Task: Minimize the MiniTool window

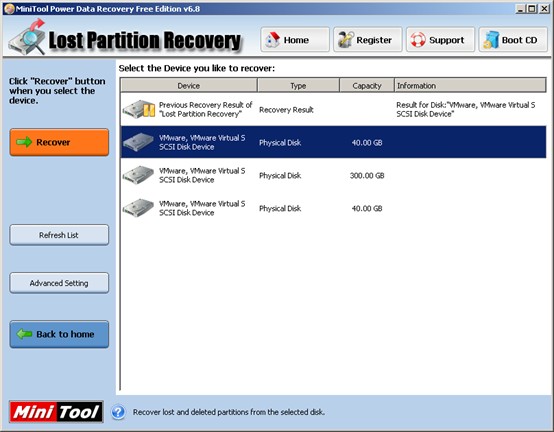Action: 520,8
